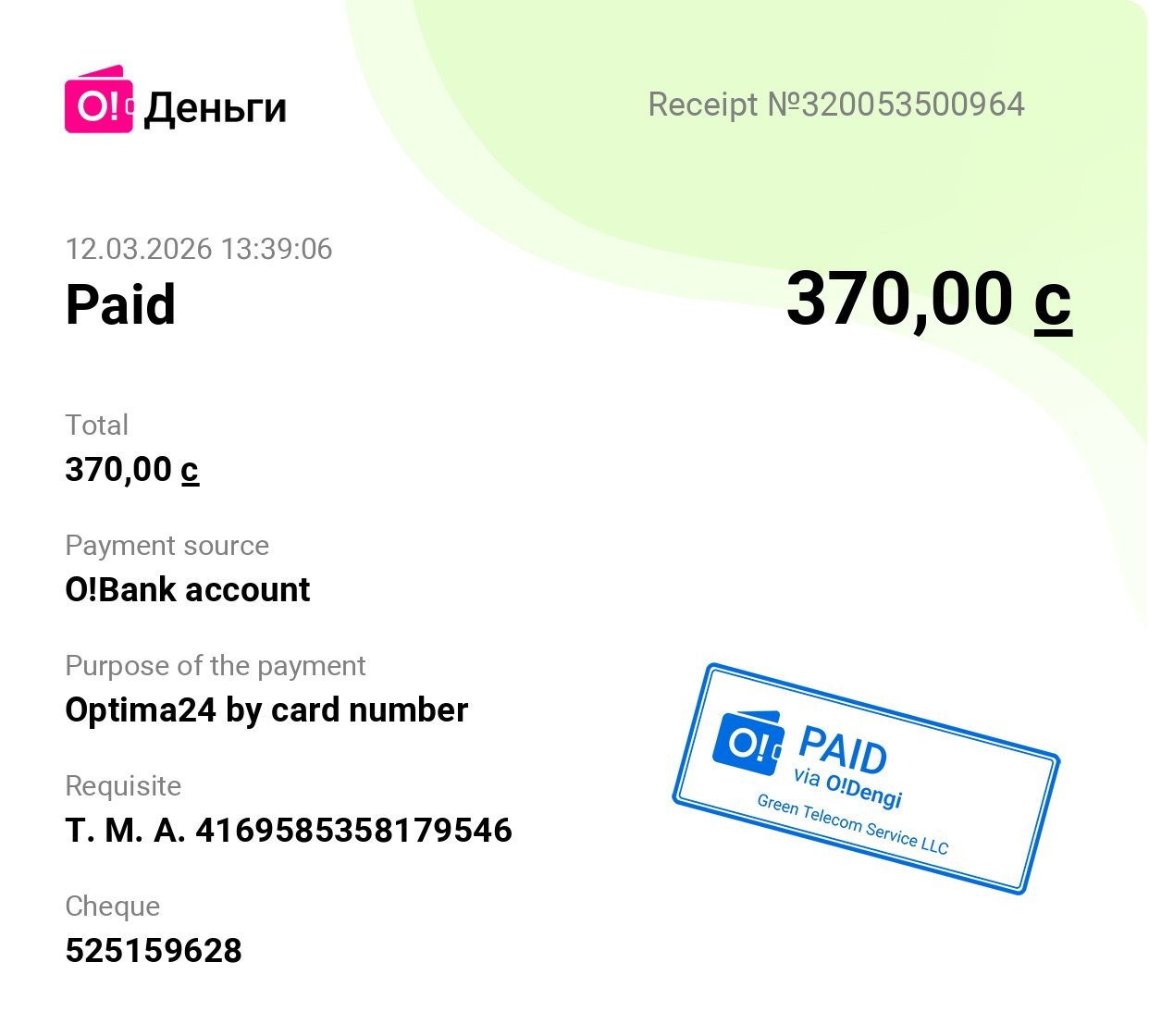This screenshot has height=1036, width=1149.
Task: Select Optima24 by card number text
Action: click(266, 709)
